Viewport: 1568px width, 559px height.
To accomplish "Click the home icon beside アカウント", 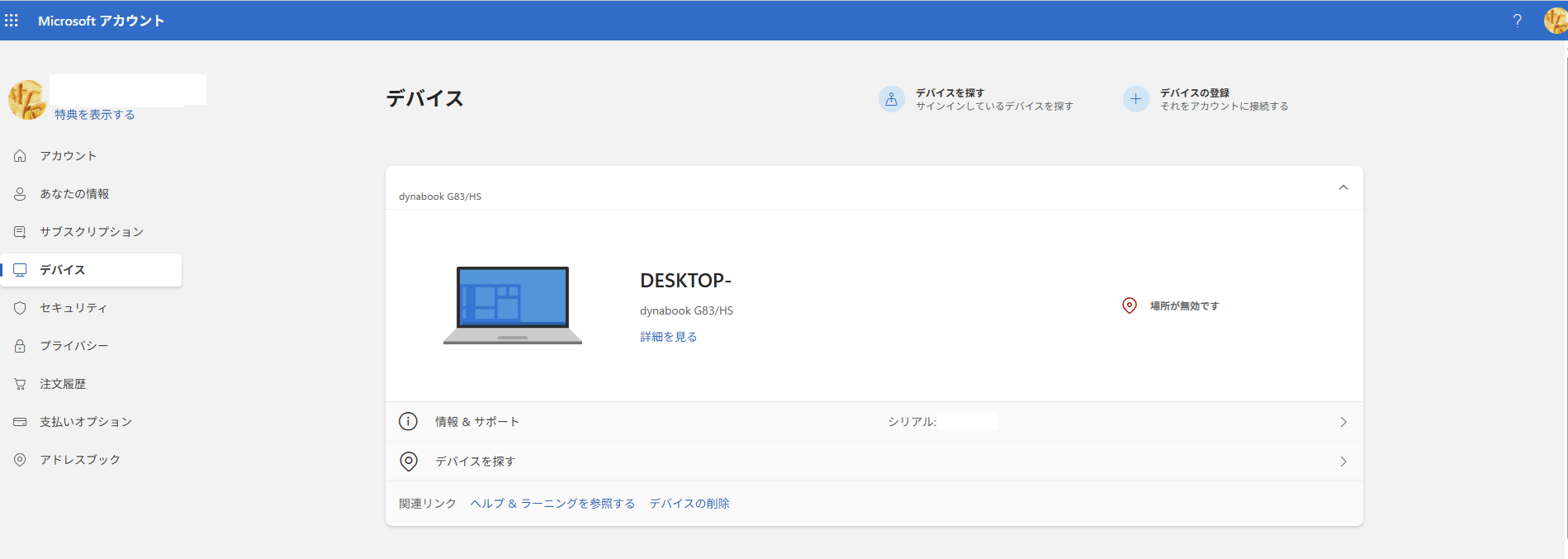I will tap(20, 156).
